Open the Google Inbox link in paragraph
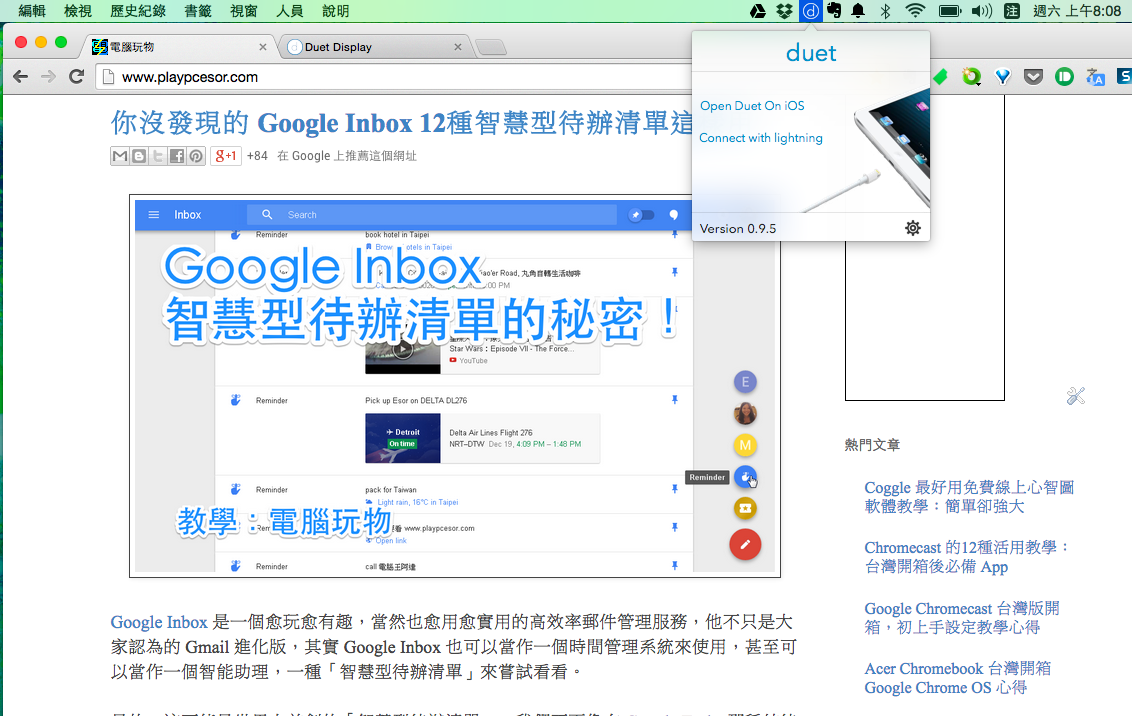1132x716 pixels. coord(159,622)
